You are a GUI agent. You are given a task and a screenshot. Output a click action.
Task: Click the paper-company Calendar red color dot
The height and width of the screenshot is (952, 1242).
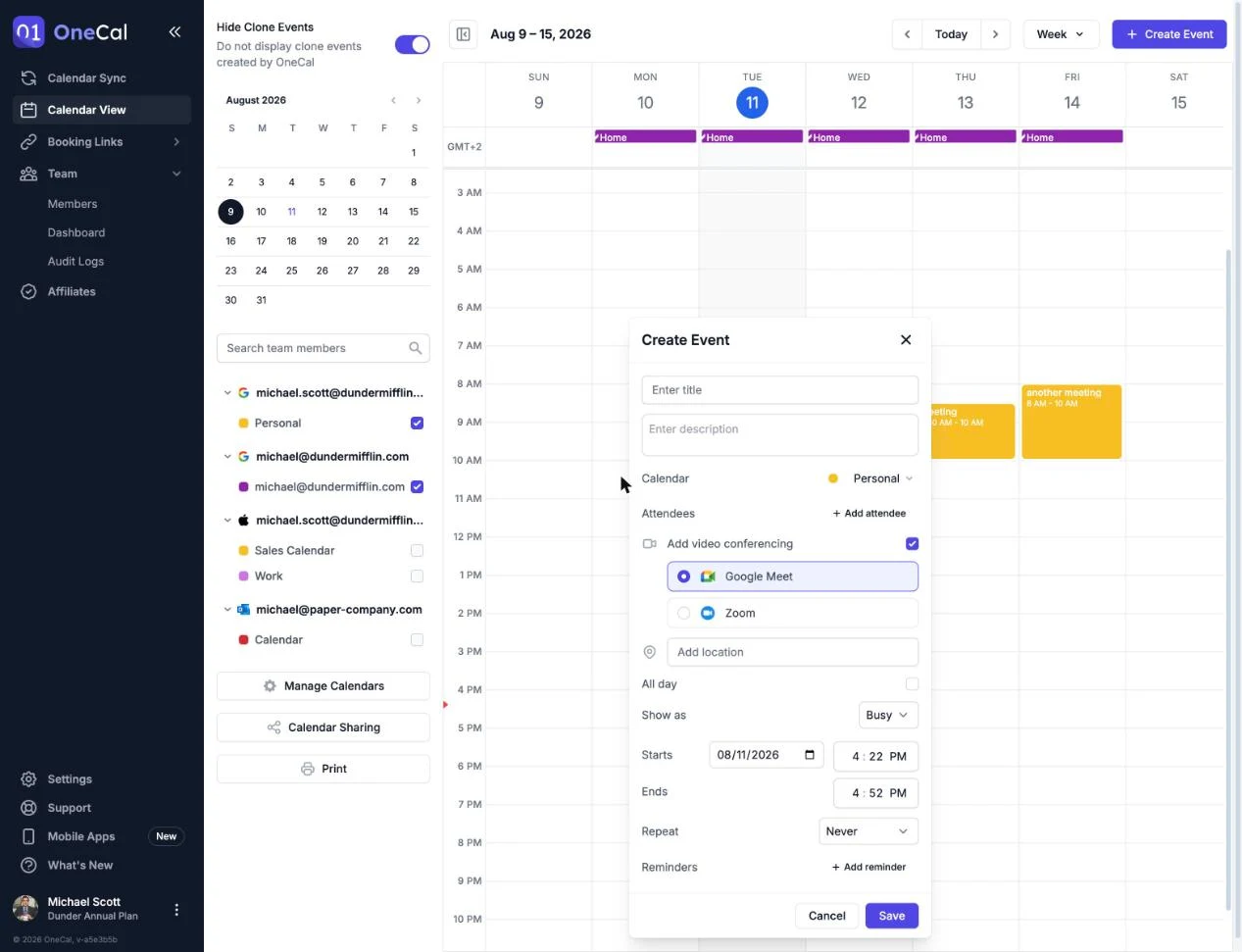(243, 640)
